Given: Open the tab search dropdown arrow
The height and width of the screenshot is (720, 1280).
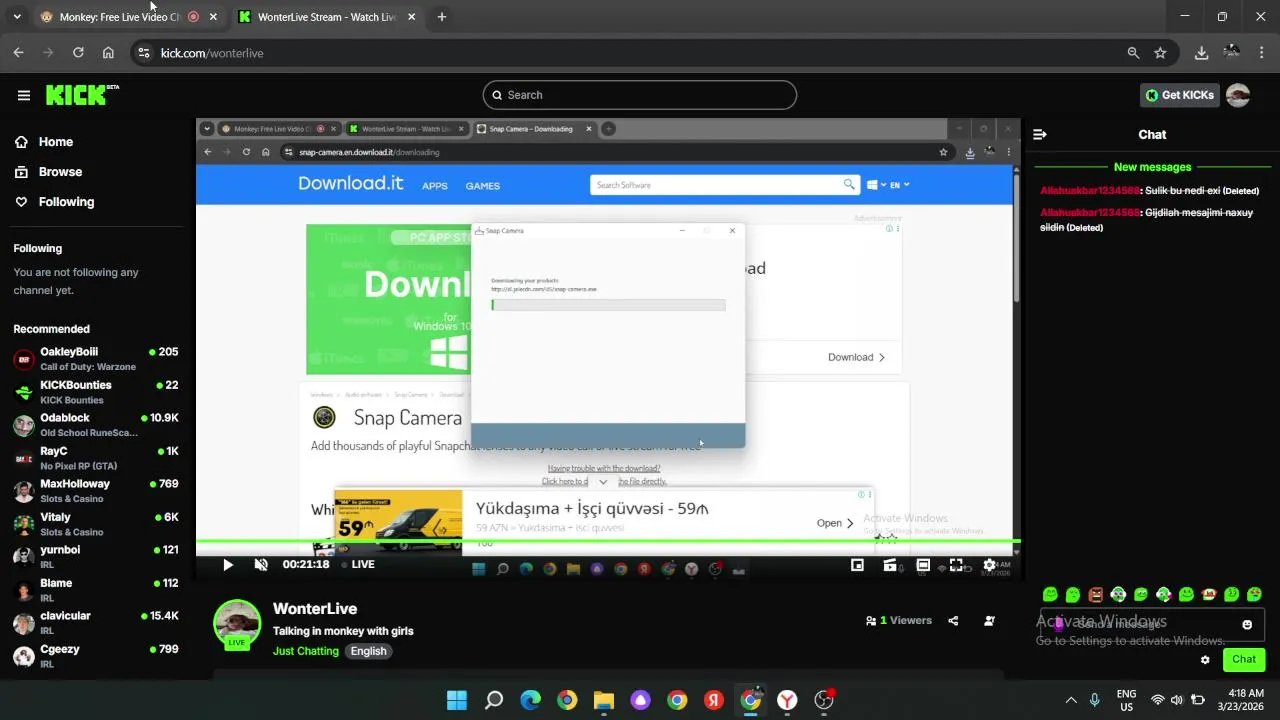Looking at the screenshot, I should (17, 17).
